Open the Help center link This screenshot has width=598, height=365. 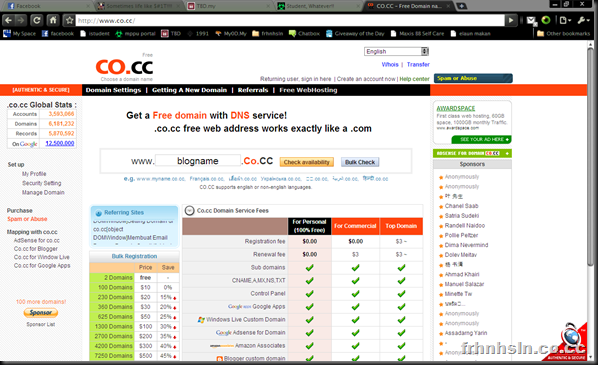coord(414,79)
